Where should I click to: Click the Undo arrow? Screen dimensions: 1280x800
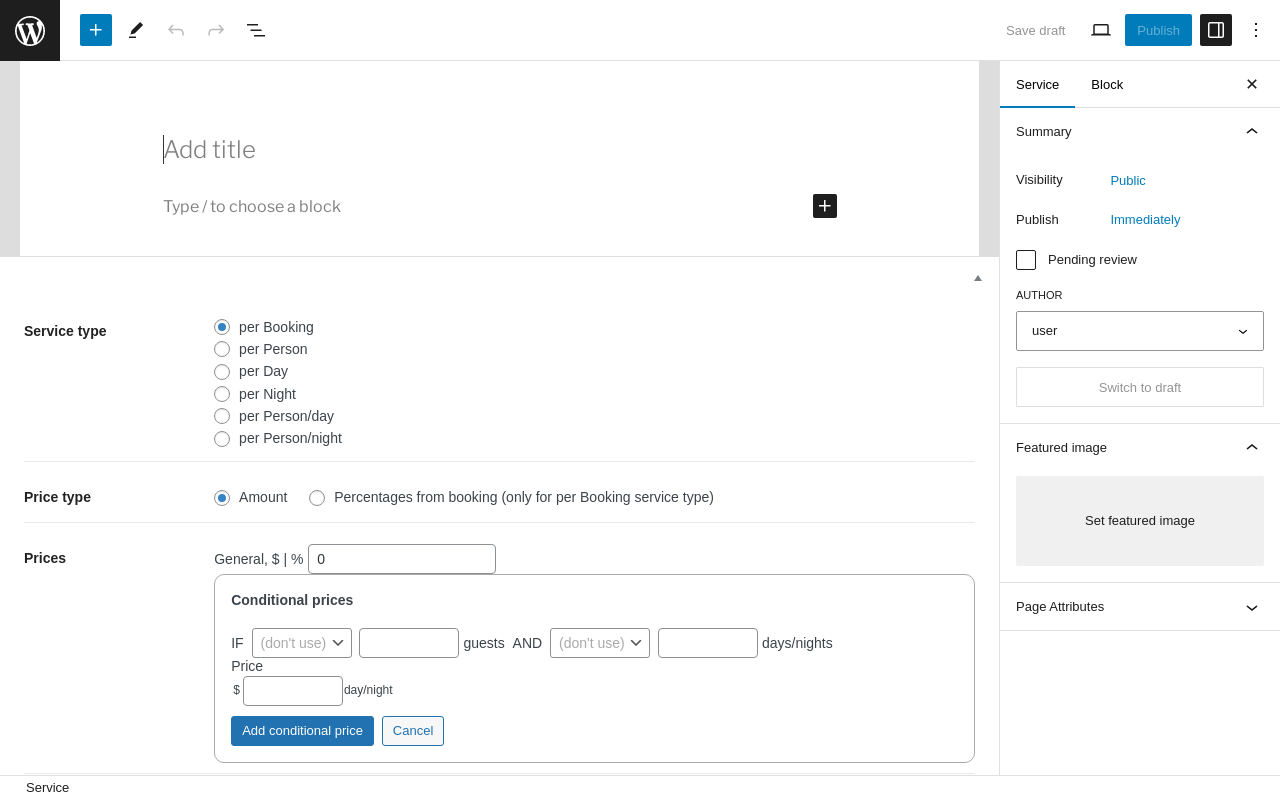tap(176, 30)
